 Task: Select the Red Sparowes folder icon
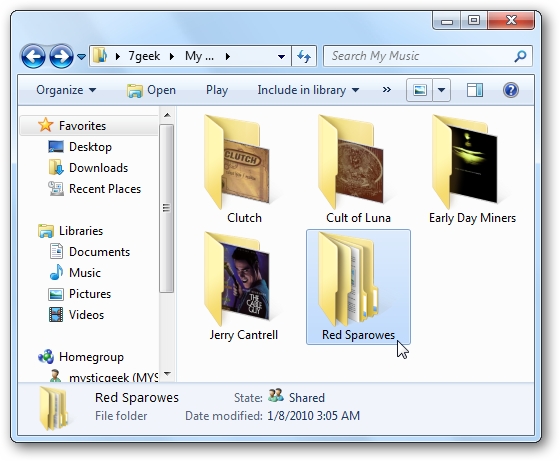(x=349, y=280)
